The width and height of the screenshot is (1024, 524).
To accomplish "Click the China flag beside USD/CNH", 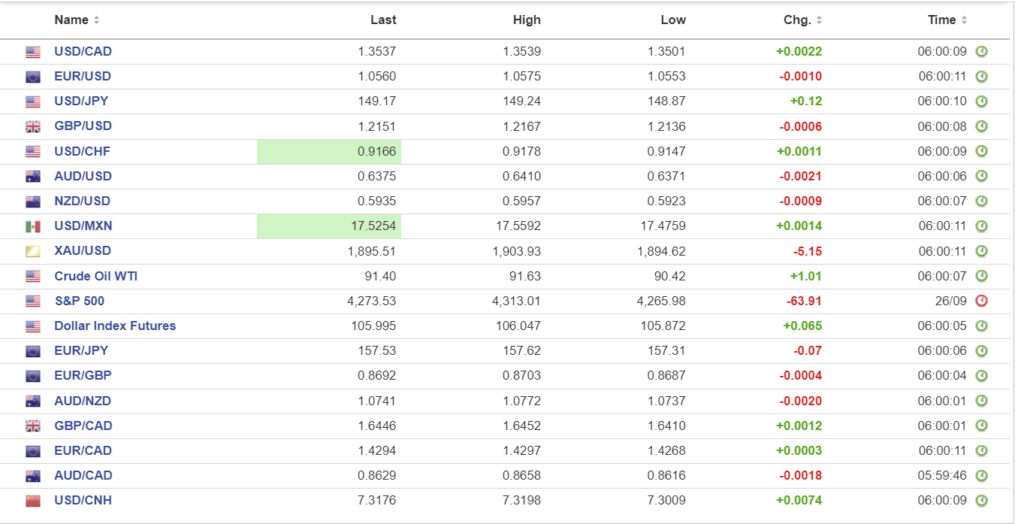I will [x=33, y=501].
